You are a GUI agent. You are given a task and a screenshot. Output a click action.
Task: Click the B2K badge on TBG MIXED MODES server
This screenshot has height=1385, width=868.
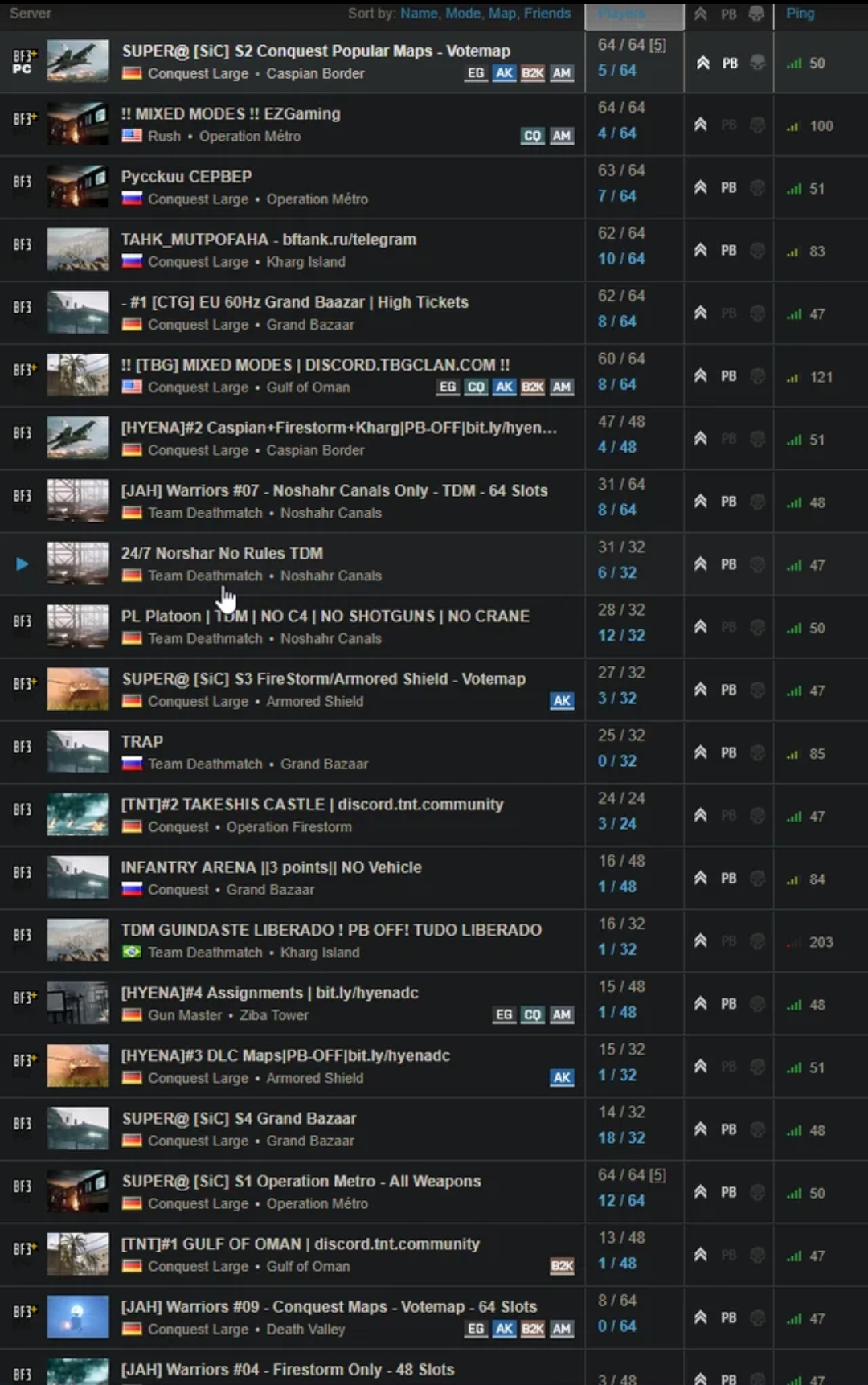[x=532, y=387]
